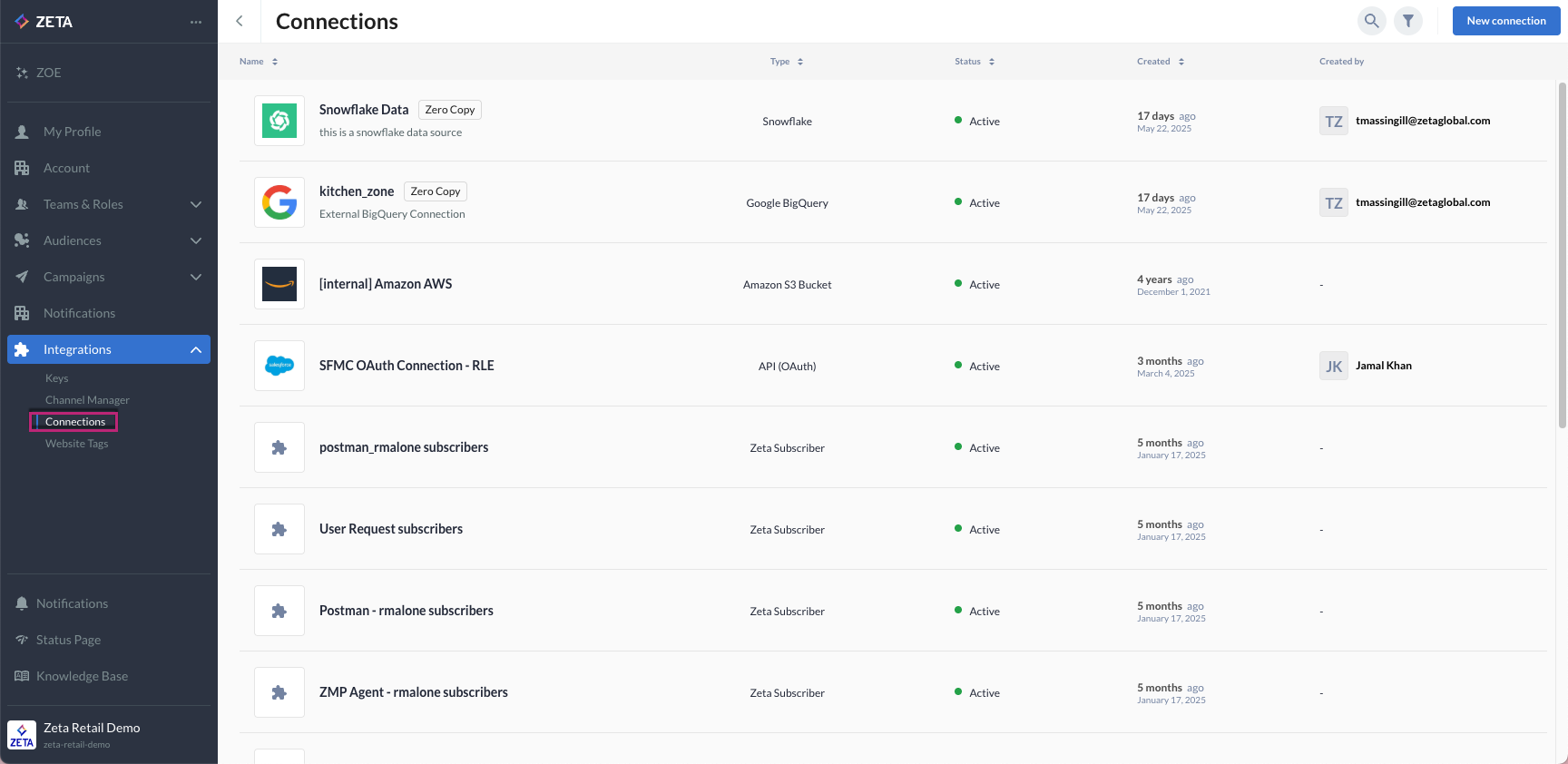Viewport: 1568px width, 764px height.
Task: Open the kitchen_zone connection
Action: tap(357, 191)
